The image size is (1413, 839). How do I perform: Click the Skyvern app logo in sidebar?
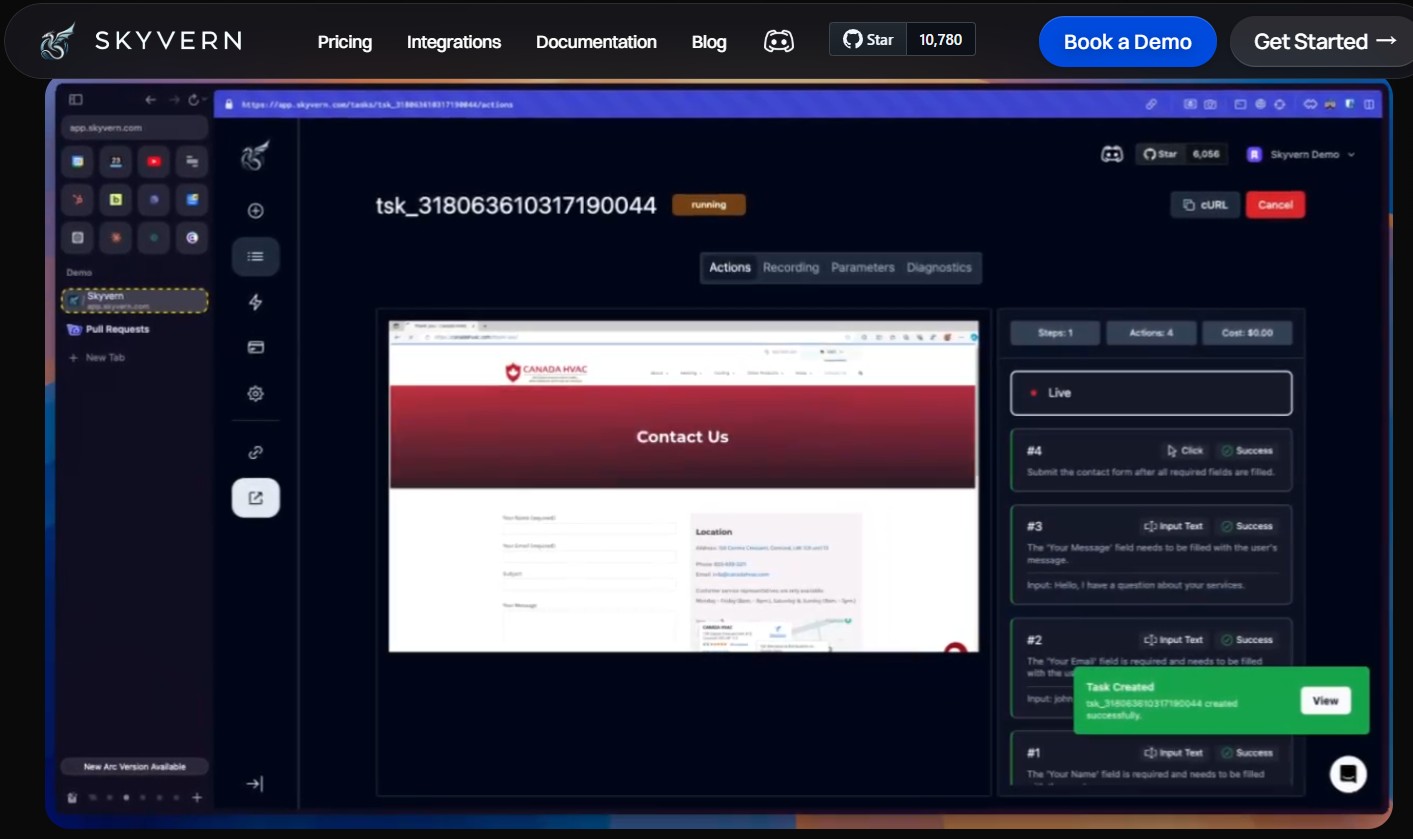pyautogui.click(x=255, y=155)
